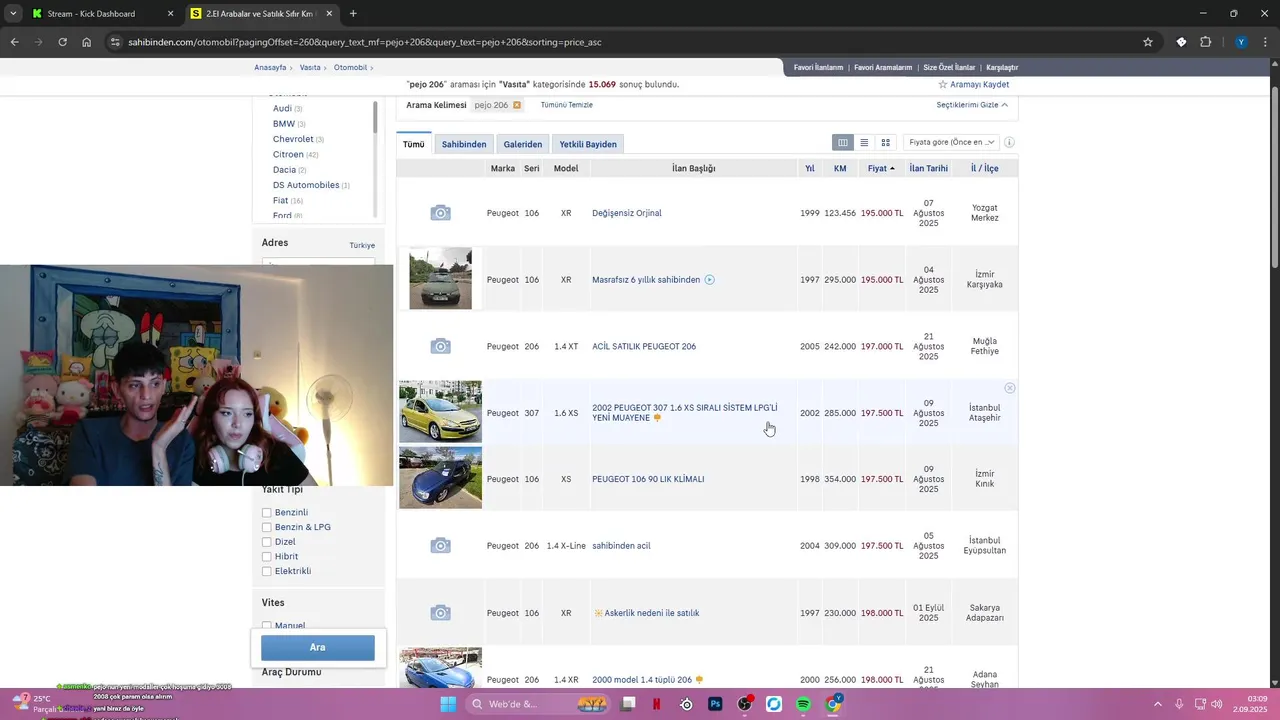Click the microphone tray icon
The width and height of the screenshot is (1280, 720).
click(1179, 704)
